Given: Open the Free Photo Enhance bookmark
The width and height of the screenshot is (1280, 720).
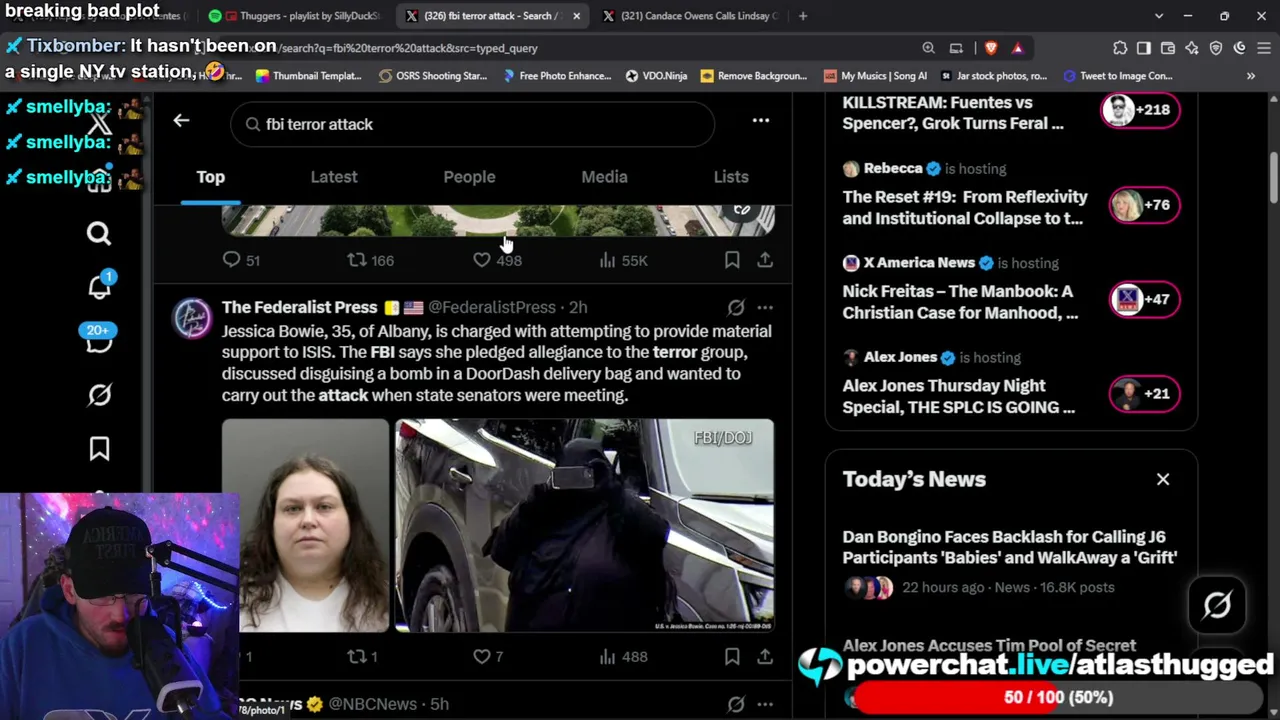Looking at the screenshot, I should tap(557, 76).
